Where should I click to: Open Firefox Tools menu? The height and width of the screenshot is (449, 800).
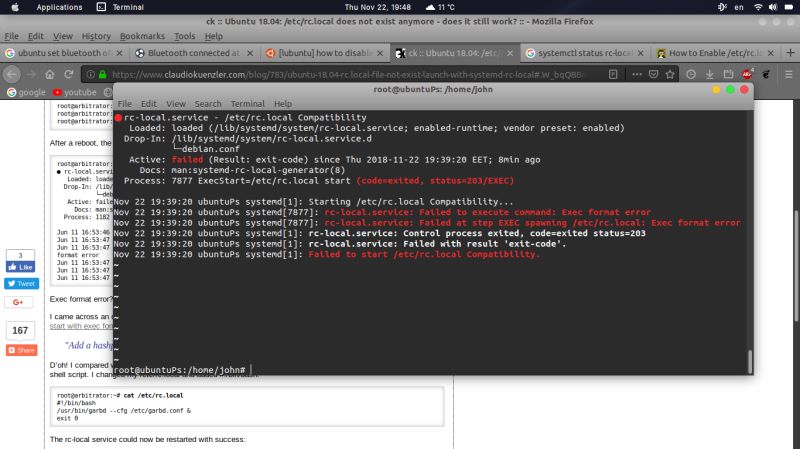coord(185,36)
